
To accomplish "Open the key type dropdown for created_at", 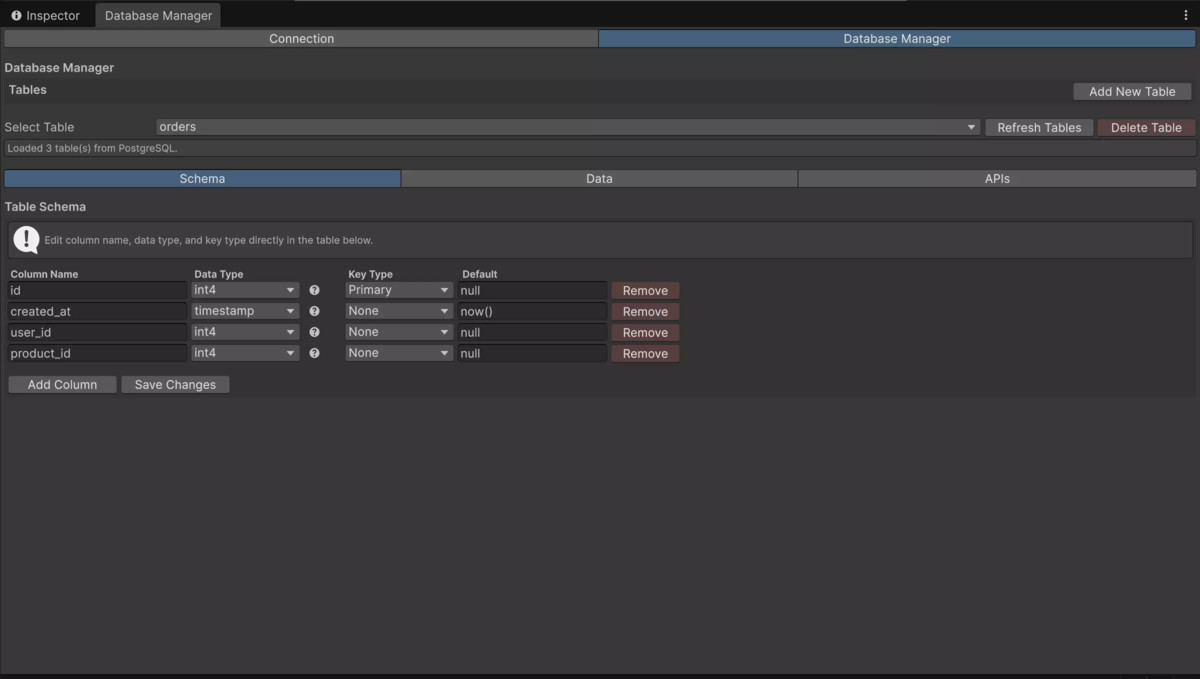I will coord(399,311).
